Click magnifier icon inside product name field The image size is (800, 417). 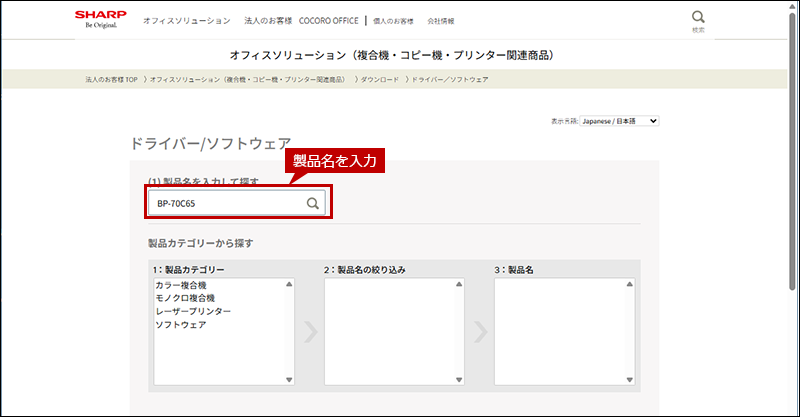313,203
